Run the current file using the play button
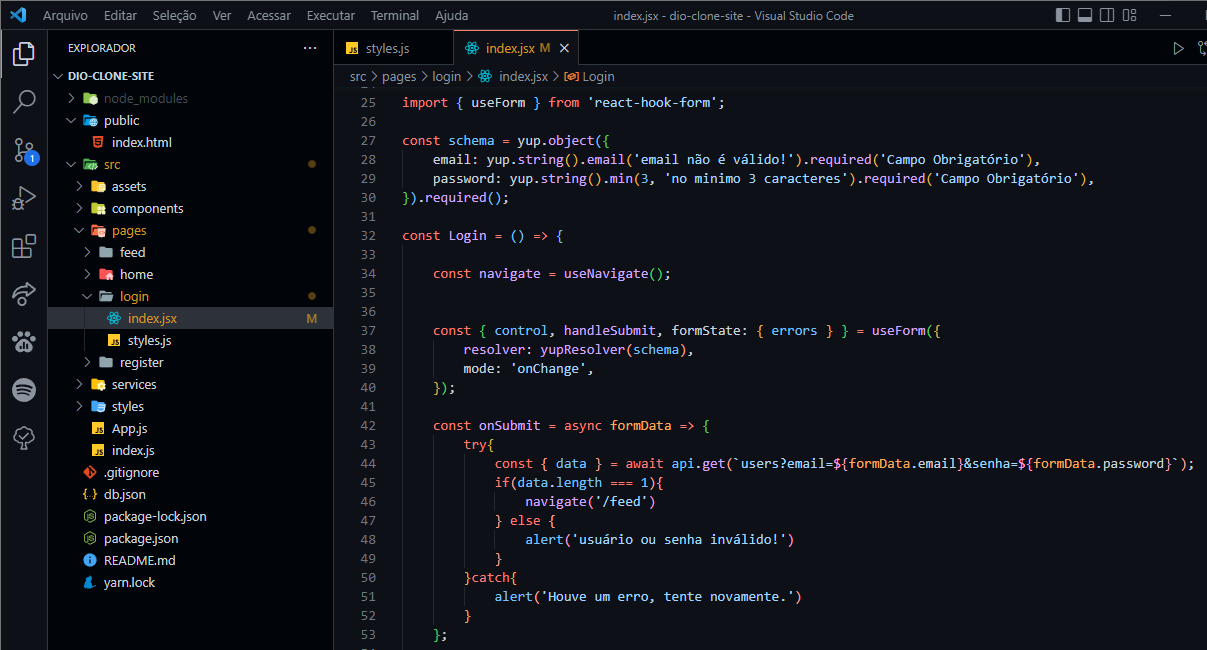The height and width of the screenshot is (650, 1207). (1180, 47)
